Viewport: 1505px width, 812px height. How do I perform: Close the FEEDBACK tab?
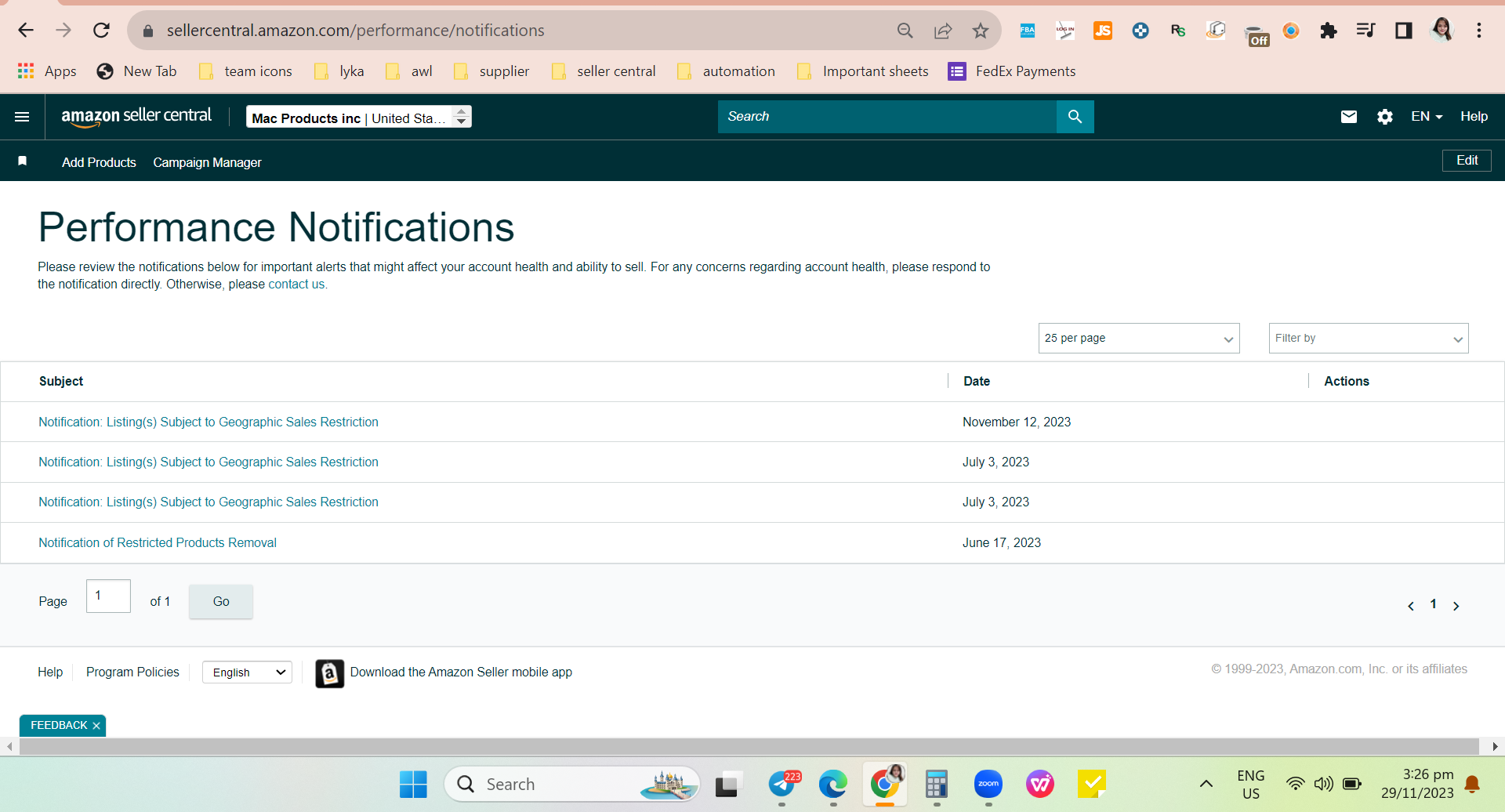(96, 726)
